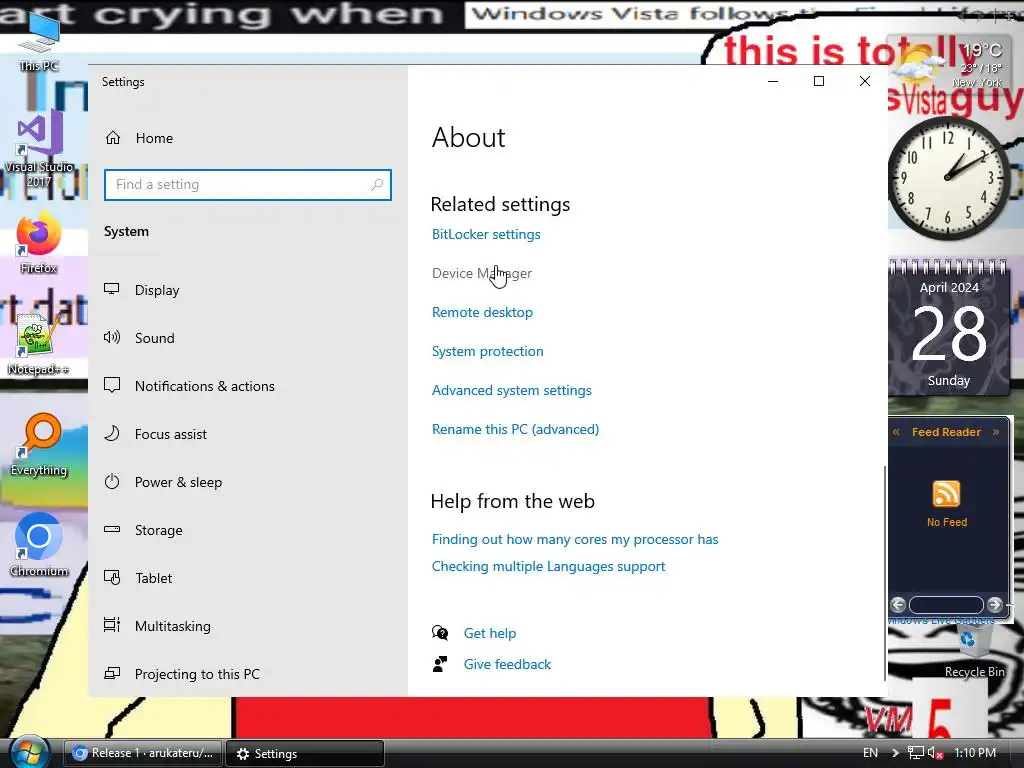Image resolution: width=1024 pixels, height=768 pixels.
Task: Click the Feed Reader forward arrow button
Action: tap(994, 605)
